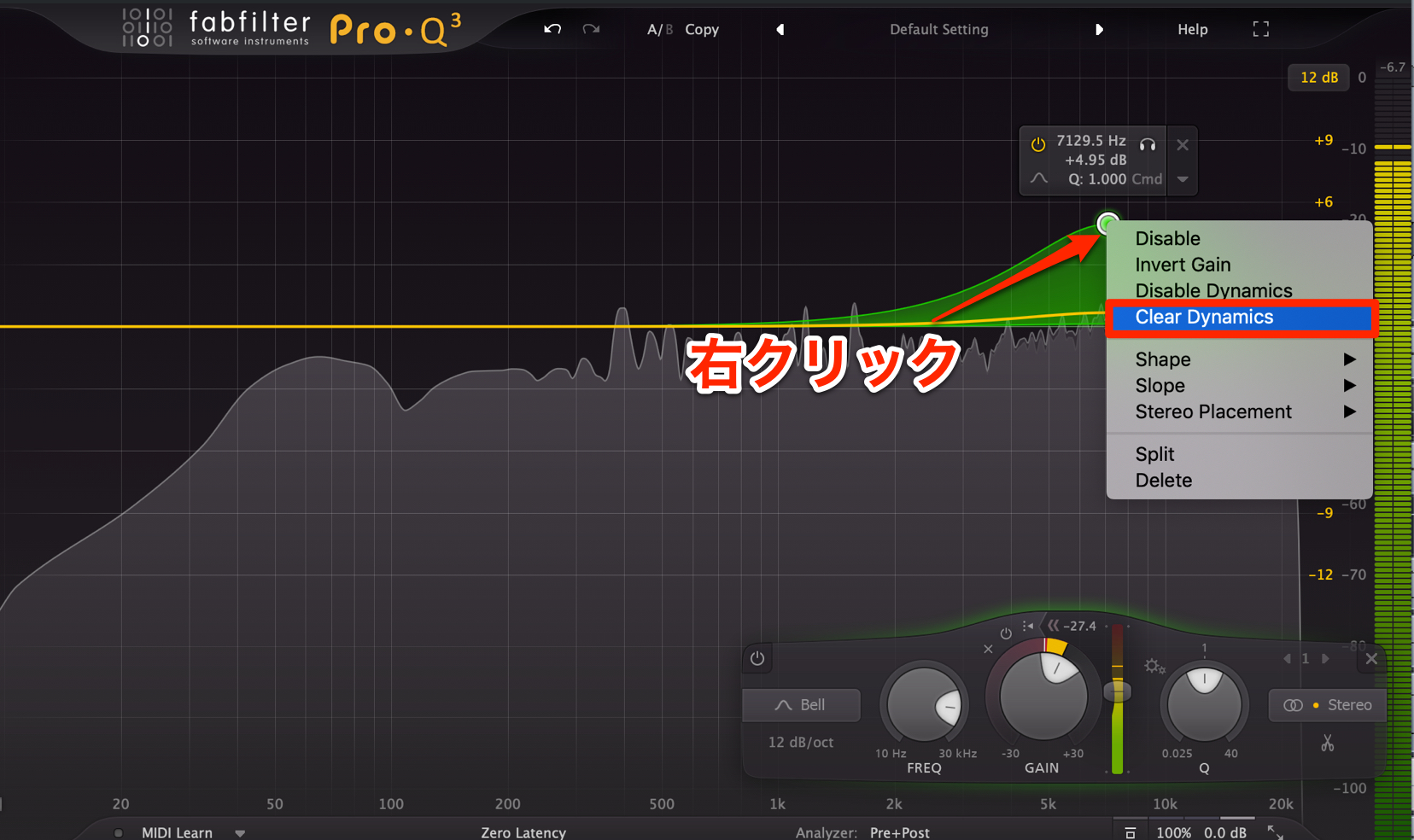
Task: Click the scissors split band icon
Action: pyautogui.click(x=1327, y=743)
